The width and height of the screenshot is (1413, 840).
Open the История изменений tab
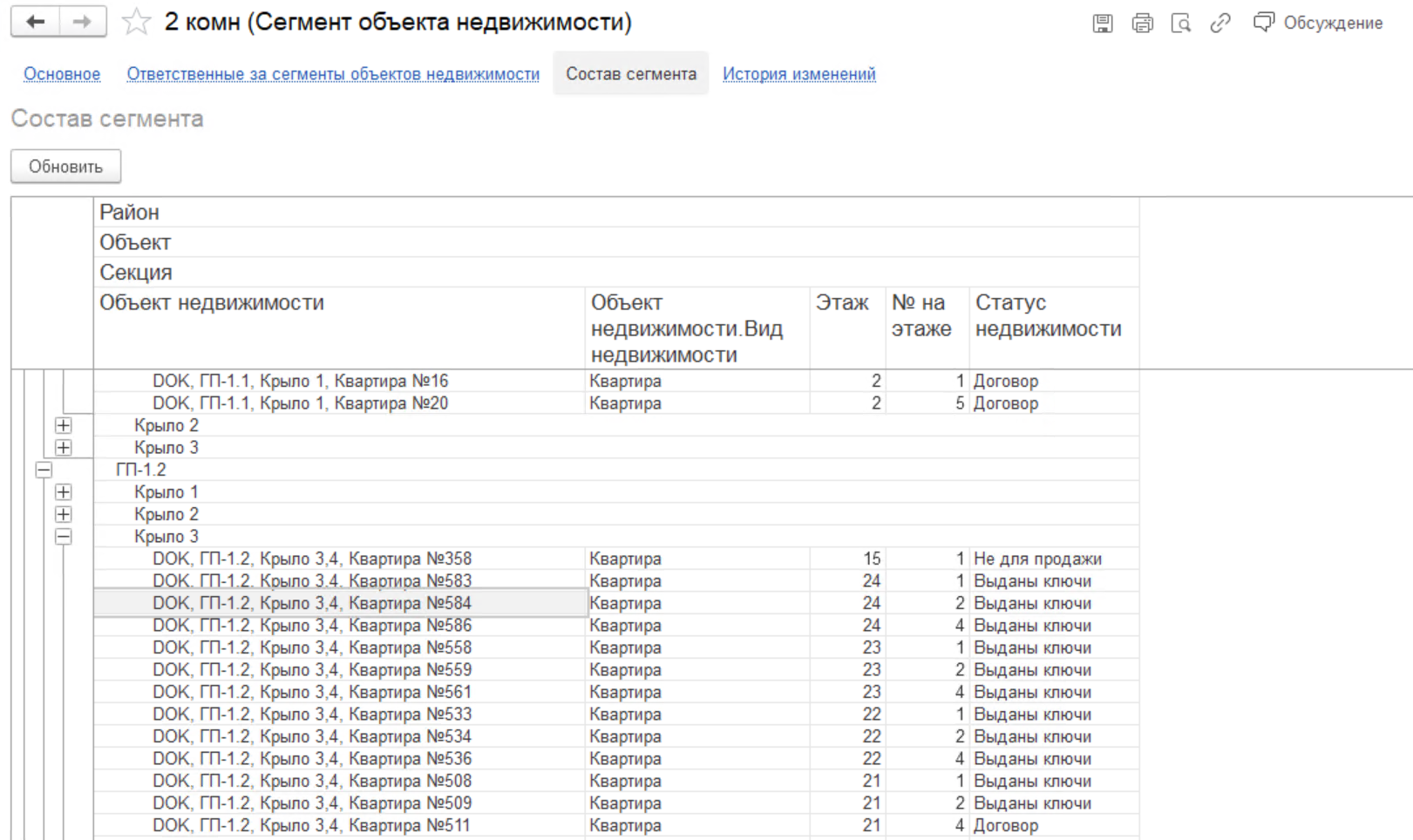(x=798, y=74)
